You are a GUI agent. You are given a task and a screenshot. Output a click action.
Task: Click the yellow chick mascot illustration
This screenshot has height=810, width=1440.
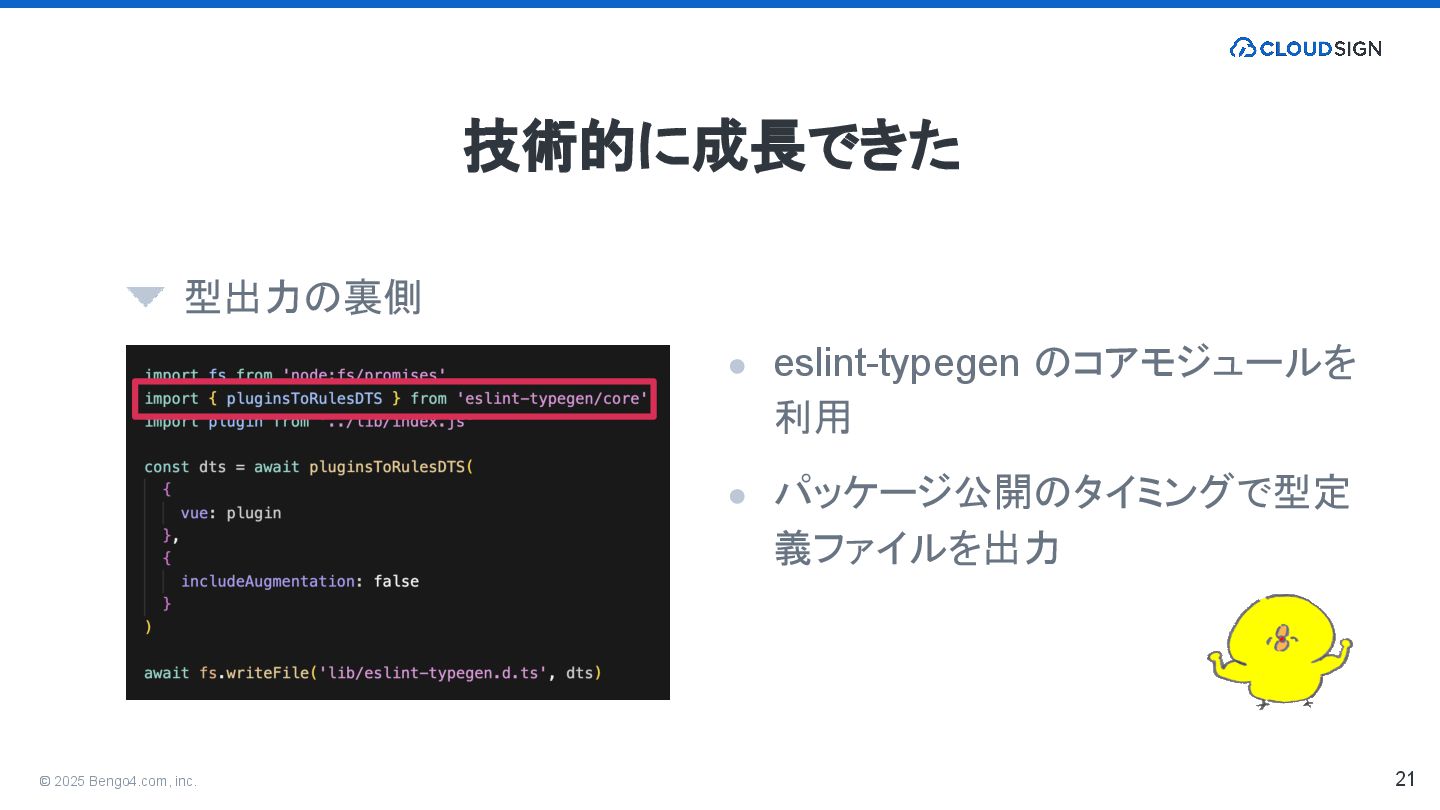click(1280, 651)
